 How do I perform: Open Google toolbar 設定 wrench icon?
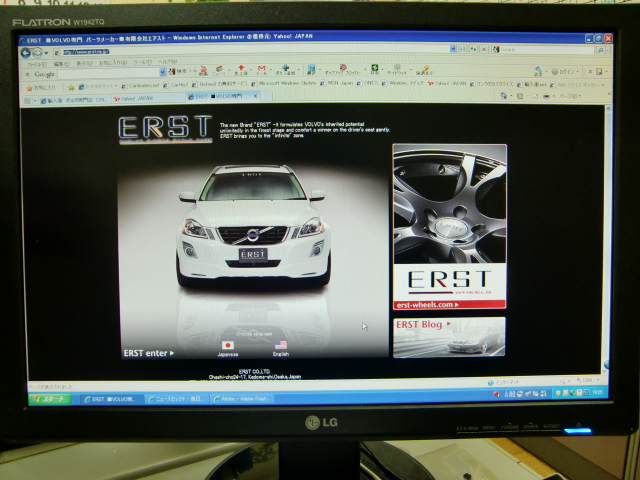click(x=538, y=71)
